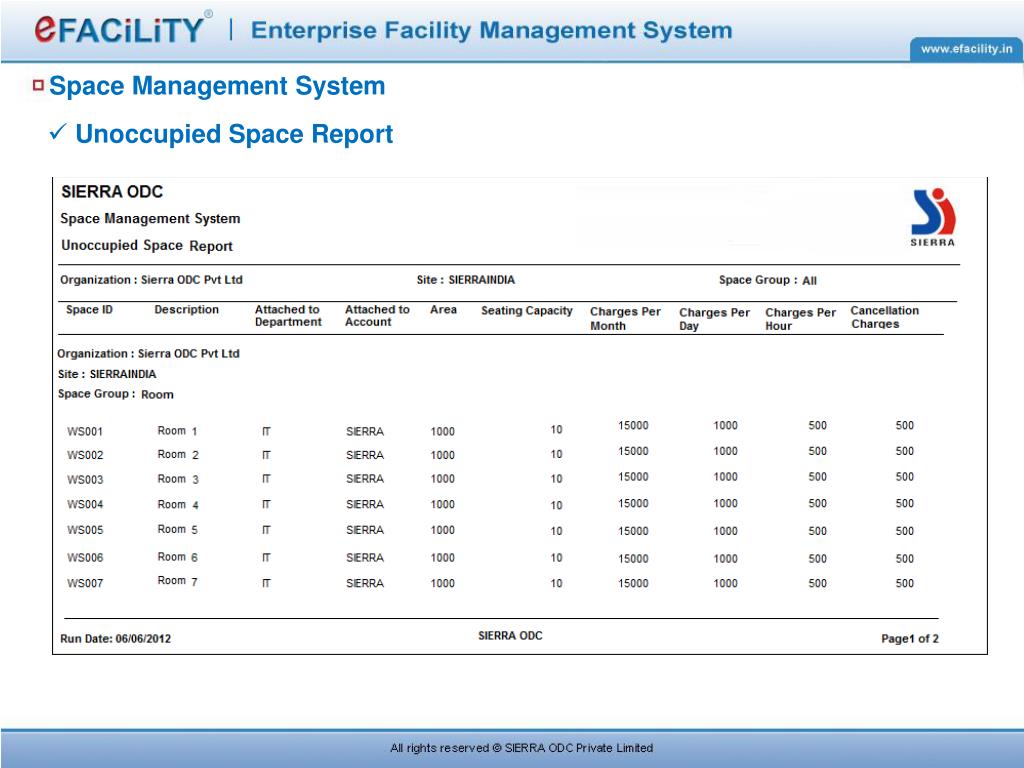Select space ID WS007

click(x=85, y=583)
